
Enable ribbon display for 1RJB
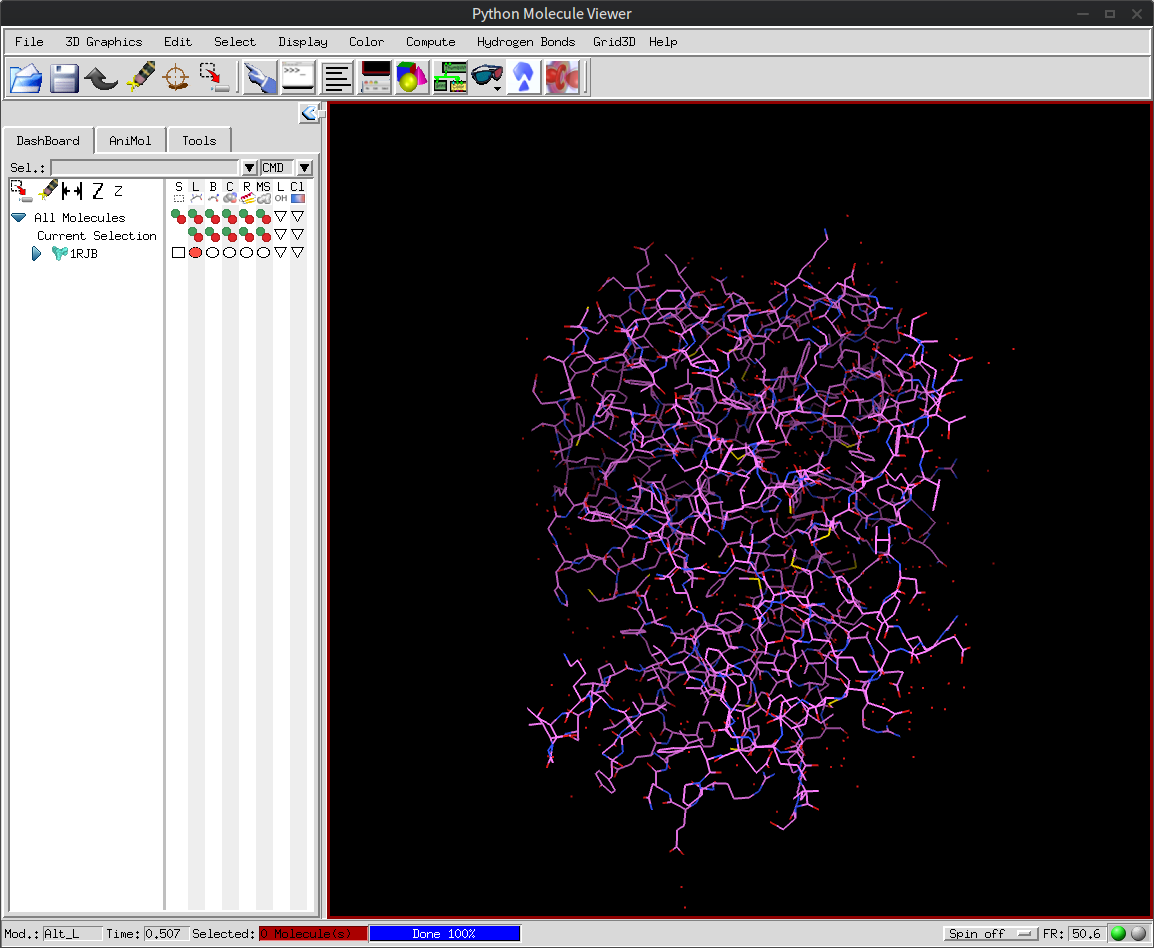point(246,253)
